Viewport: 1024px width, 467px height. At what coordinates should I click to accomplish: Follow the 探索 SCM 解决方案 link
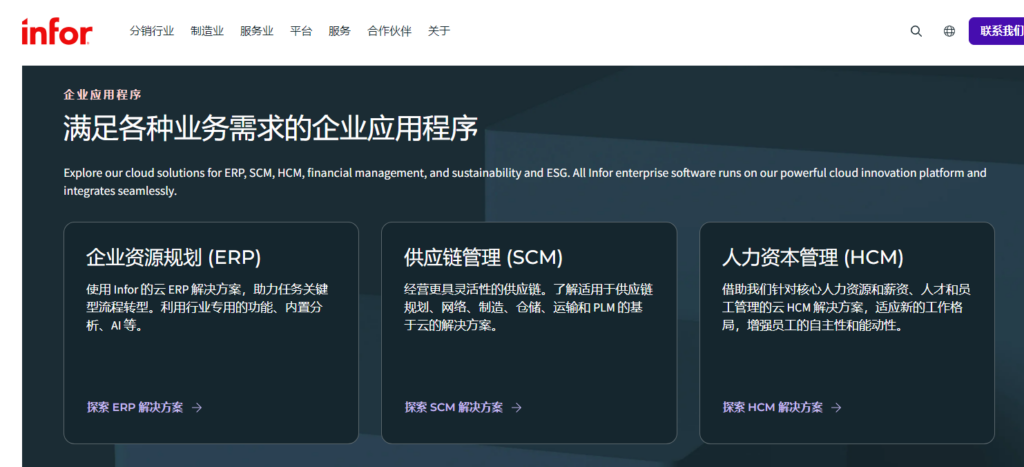[454, 408]
